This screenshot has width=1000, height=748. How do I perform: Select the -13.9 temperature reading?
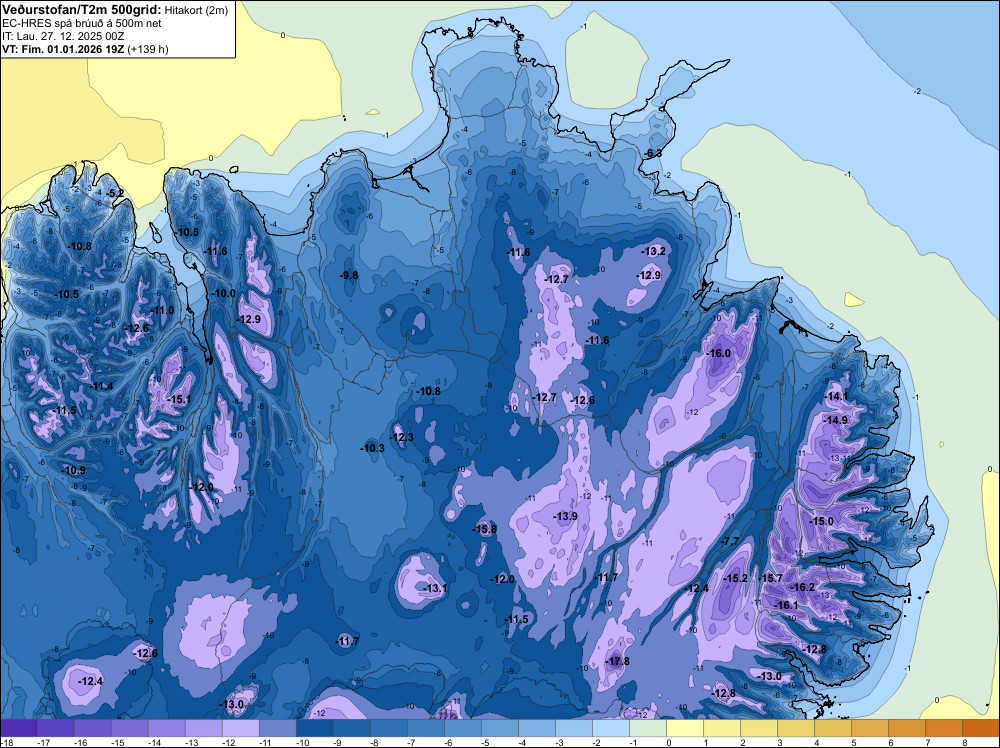click(x=566, y=516)
